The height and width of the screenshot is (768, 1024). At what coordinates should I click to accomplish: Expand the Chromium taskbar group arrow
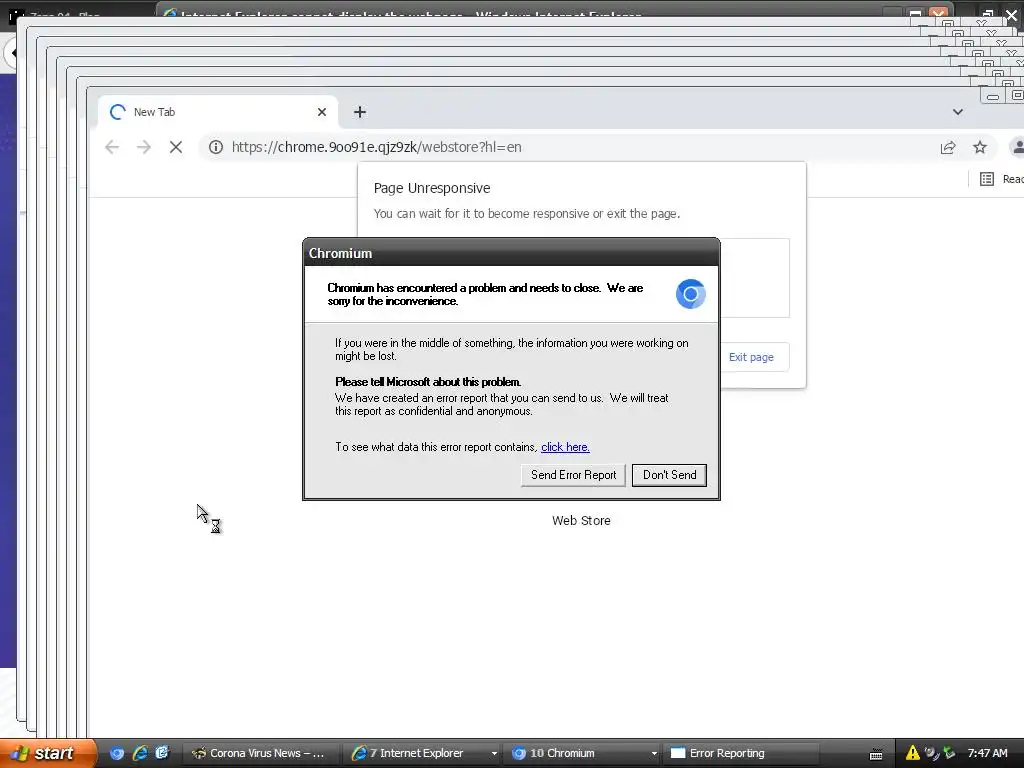[x=654, y=754]
